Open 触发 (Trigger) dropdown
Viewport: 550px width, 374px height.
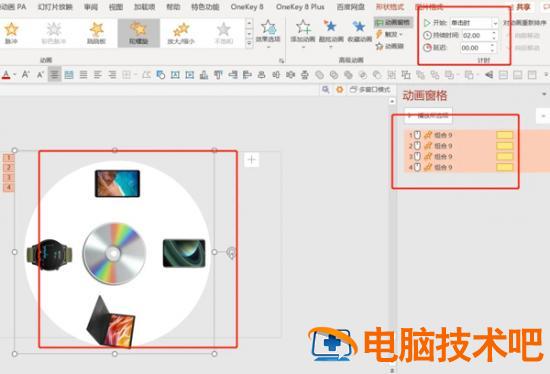pos(389,34)
